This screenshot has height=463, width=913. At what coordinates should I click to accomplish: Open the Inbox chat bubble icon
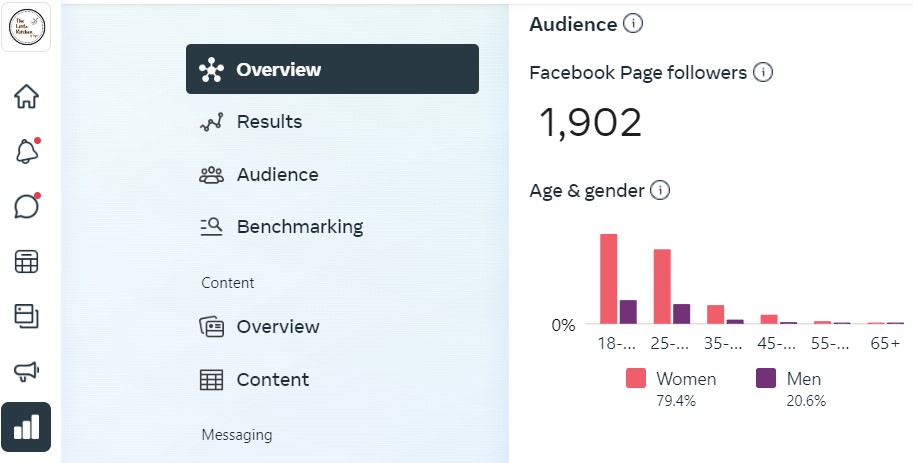[x=27, y=206]
